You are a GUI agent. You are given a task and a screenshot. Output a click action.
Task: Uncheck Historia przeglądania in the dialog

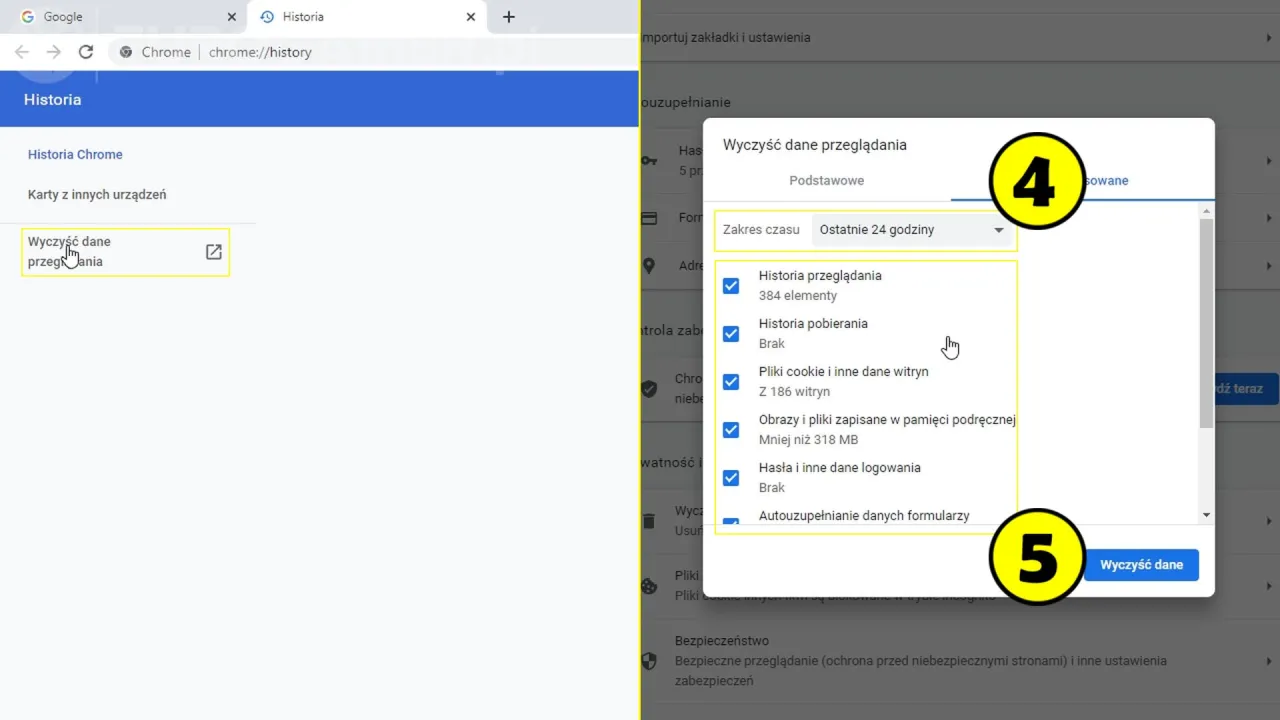[x=731, y=285]
